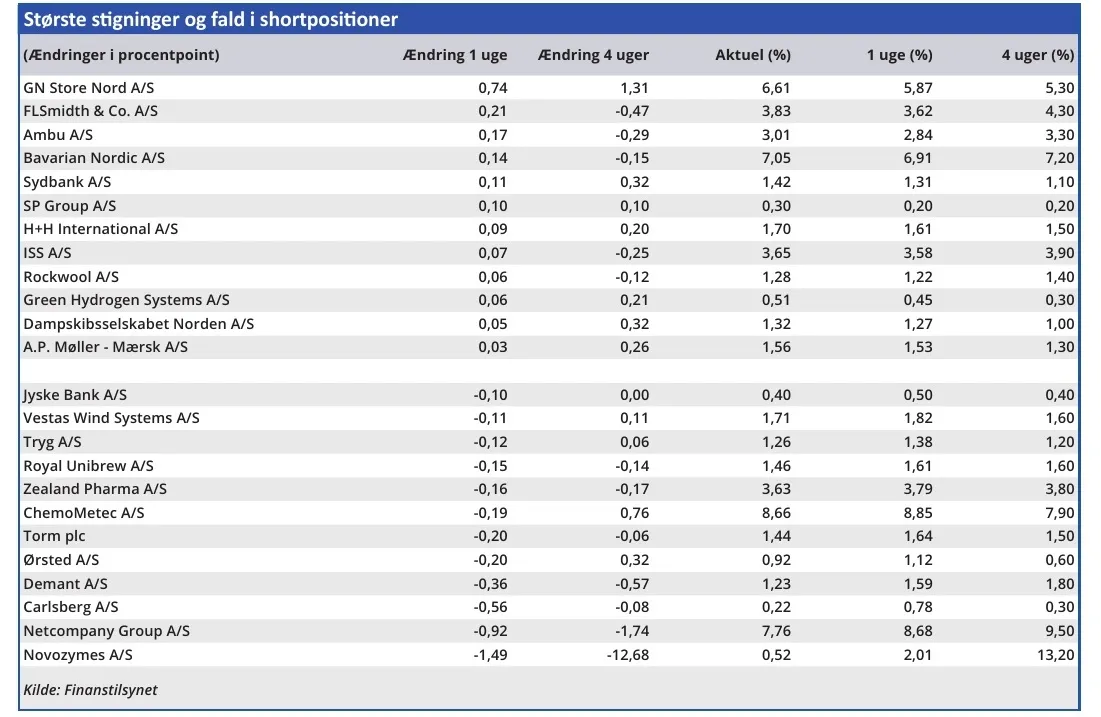Select the Netcompany Group A/S row

tap(106, 631)
